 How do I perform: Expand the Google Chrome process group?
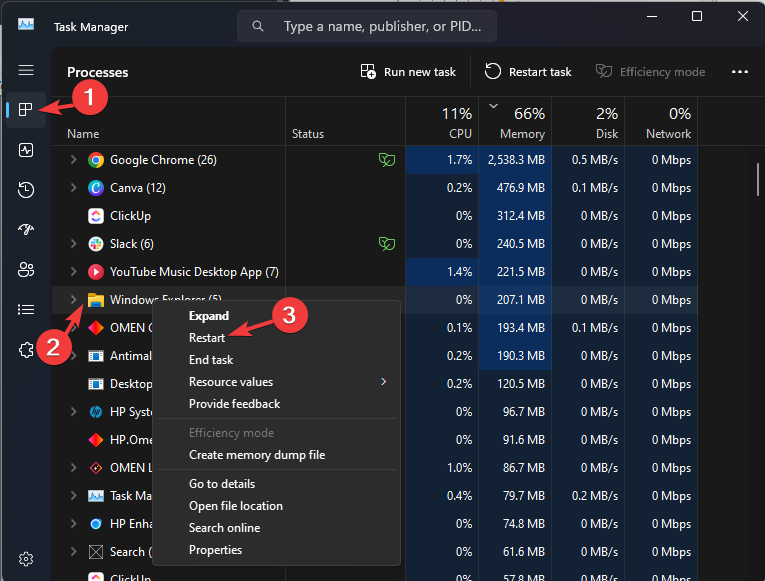(73, 160)
